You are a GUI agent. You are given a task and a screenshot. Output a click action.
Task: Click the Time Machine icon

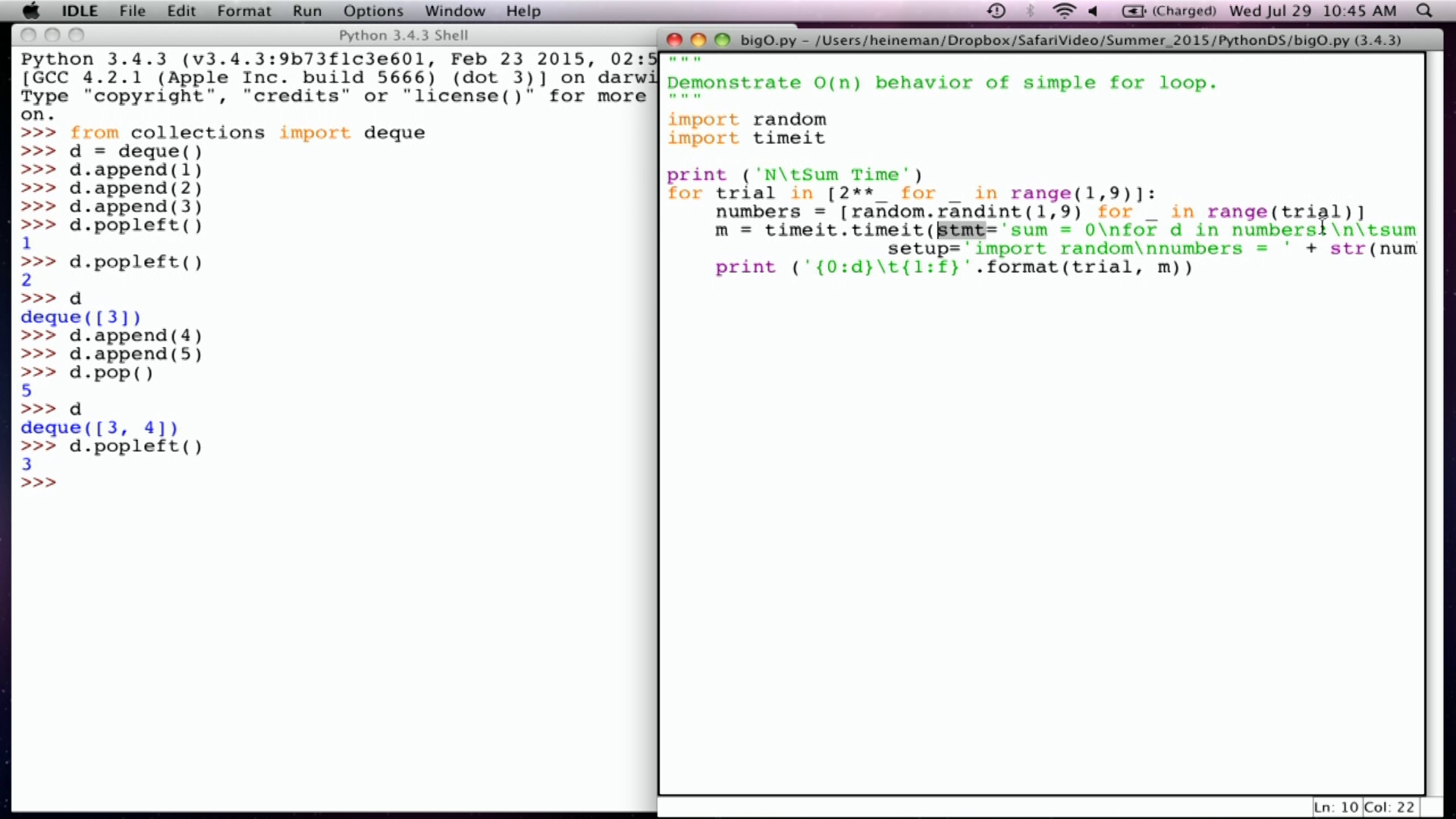[996, 11]
